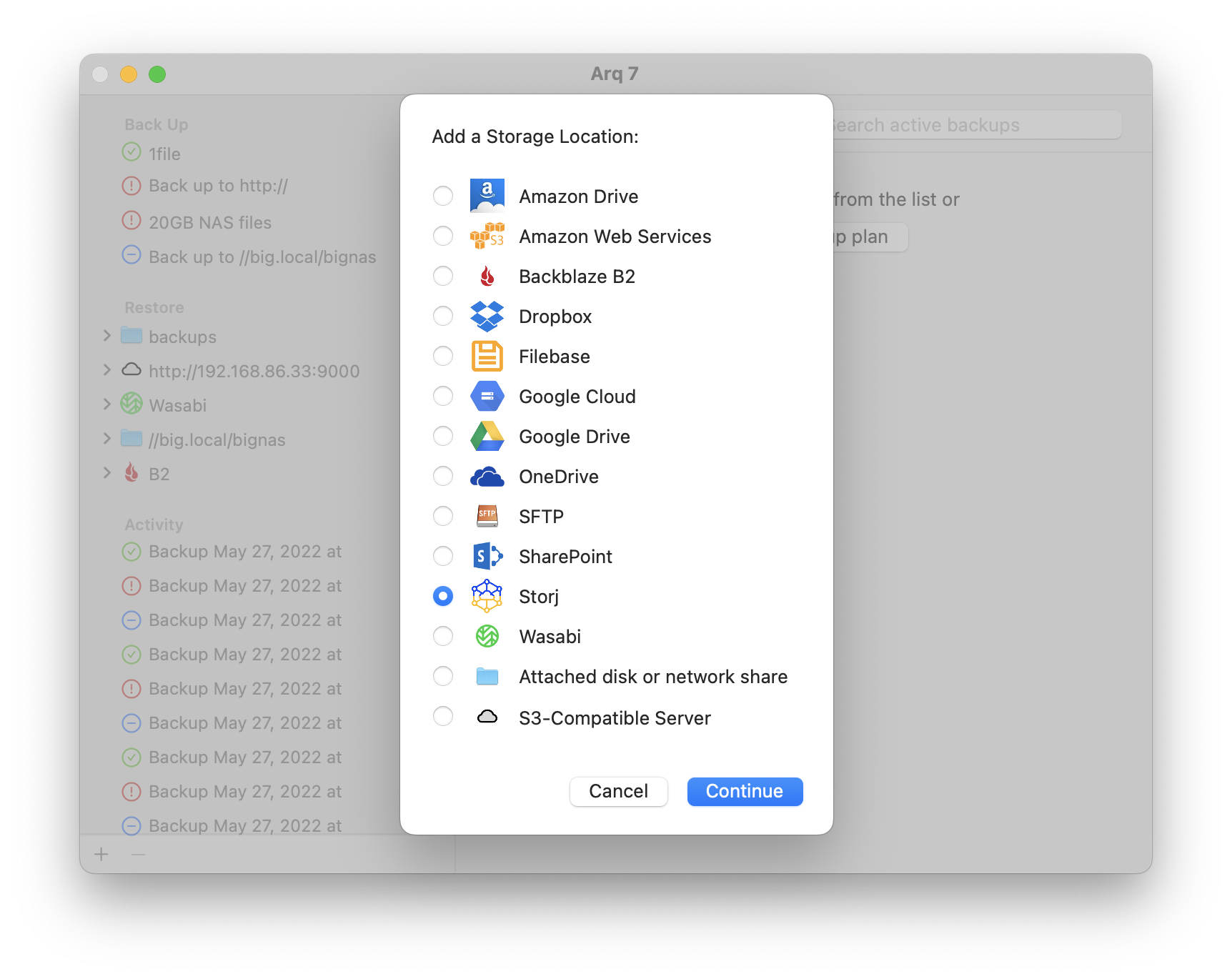
Task: Click the Dropbox logo icon
Action: coord(487,316)
